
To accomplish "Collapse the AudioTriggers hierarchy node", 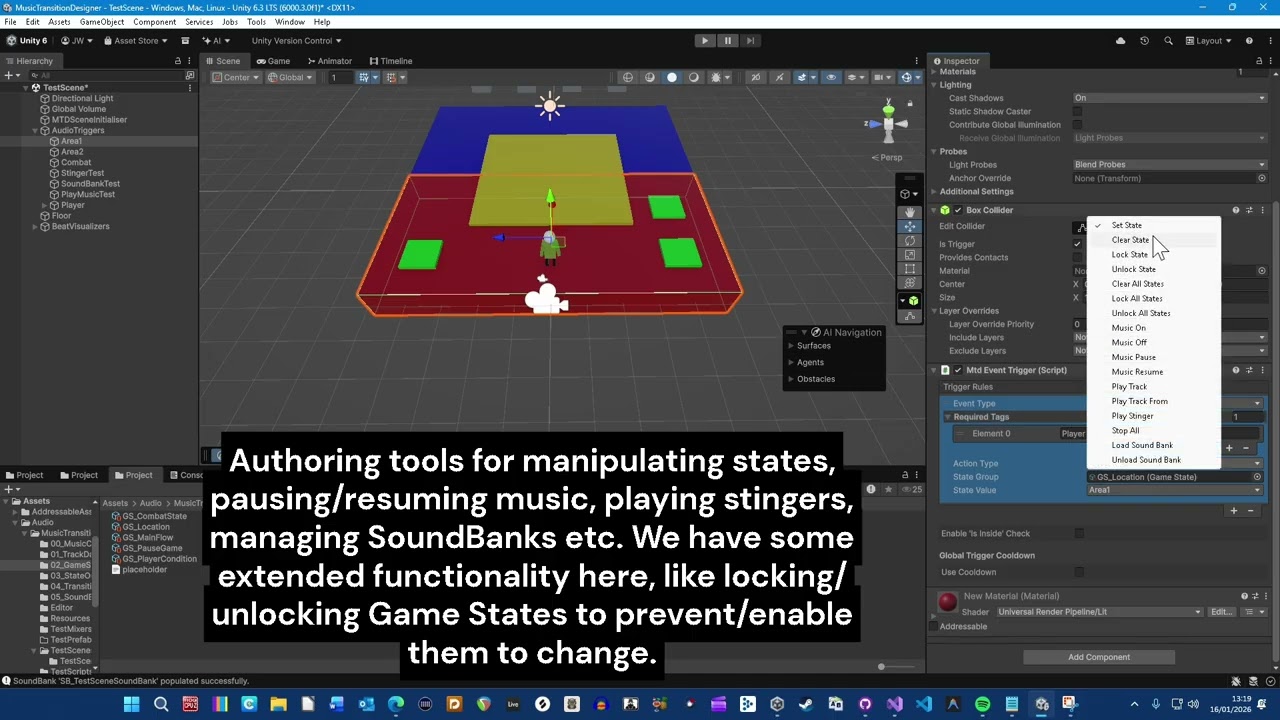I will (x=35, y=130).
